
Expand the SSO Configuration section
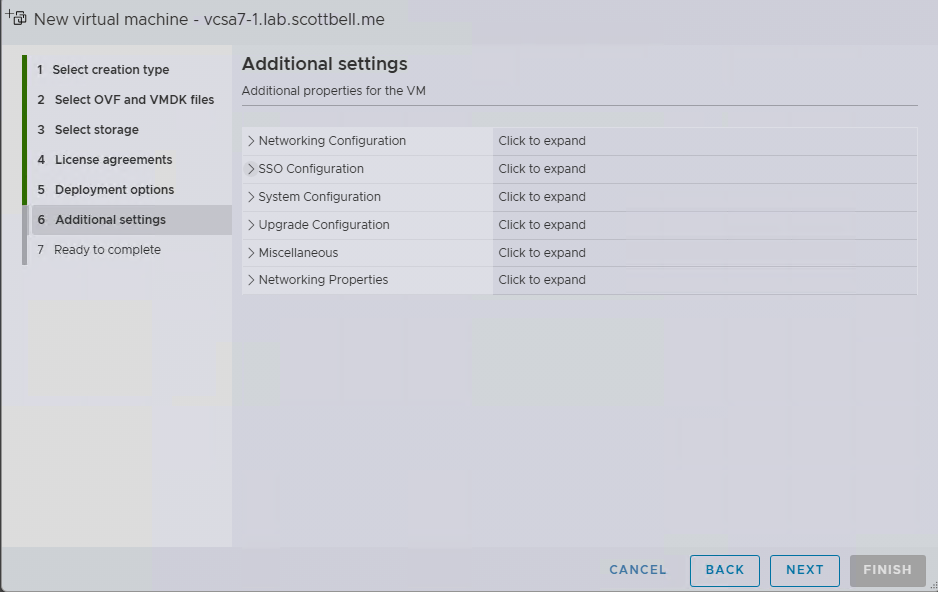point(310,169)
